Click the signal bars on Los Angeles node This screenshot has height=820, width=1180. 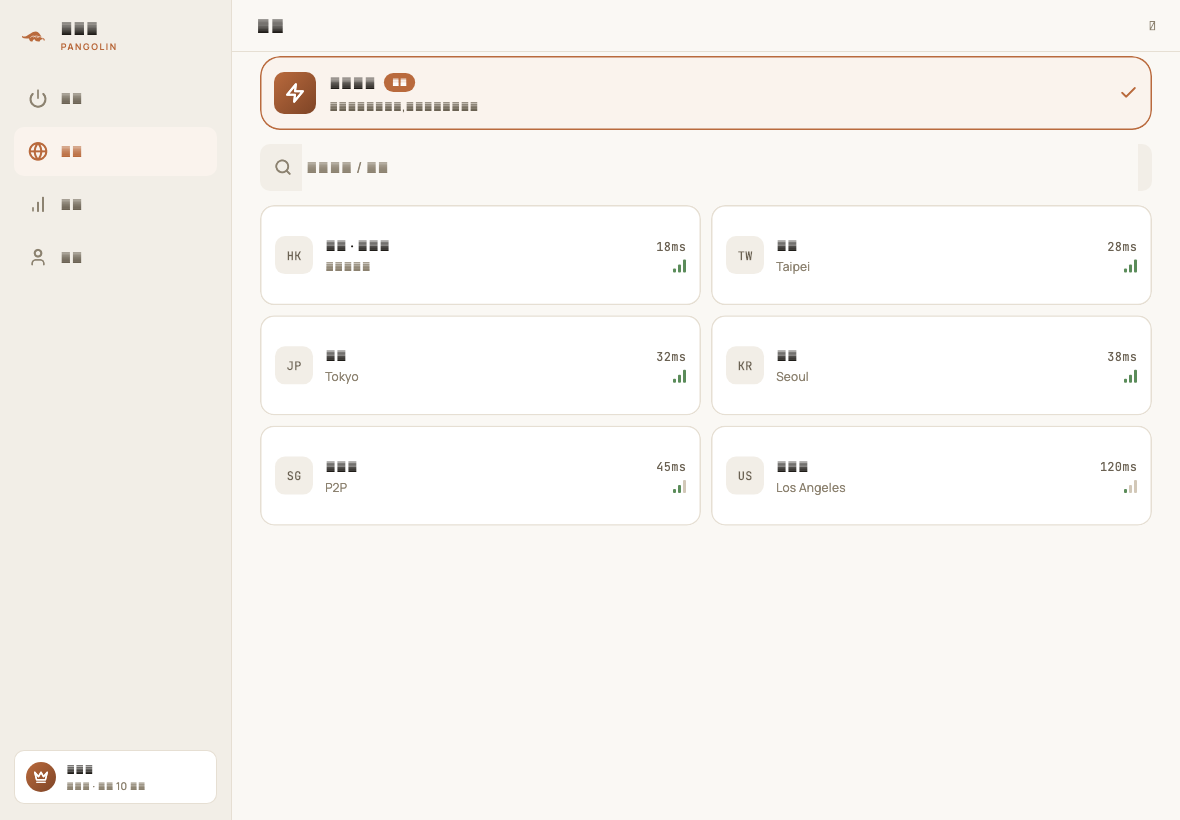[x=1130, y=487]
